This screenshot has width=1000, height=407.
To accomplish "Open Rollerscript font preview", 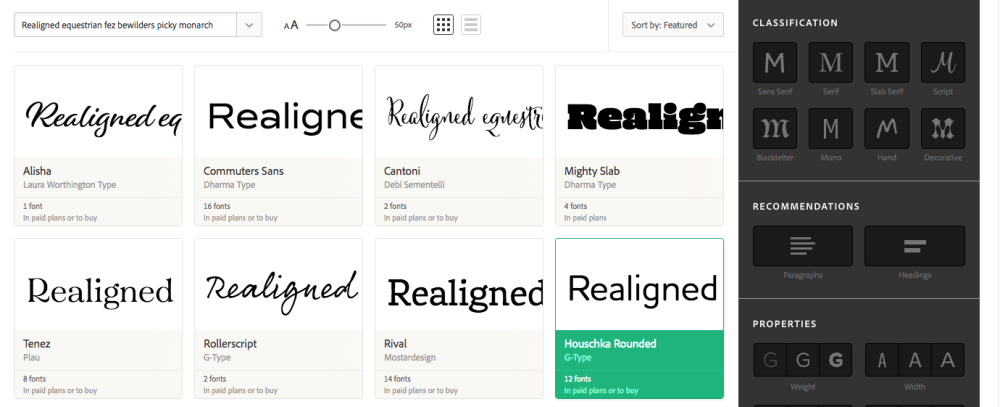I will point(279,285).
